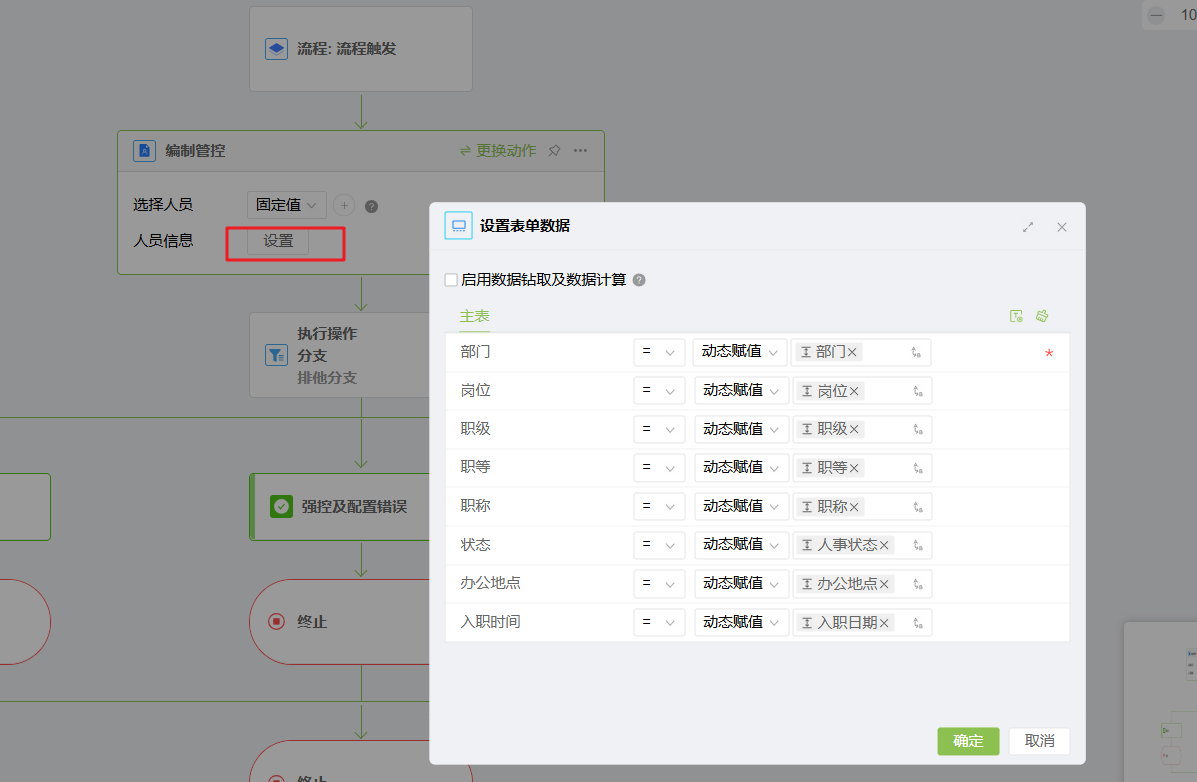The width and height of the screenshot is (1197, 782).
Task: Open the operator dropdown in 部门 row
Action: click(659, 352)
